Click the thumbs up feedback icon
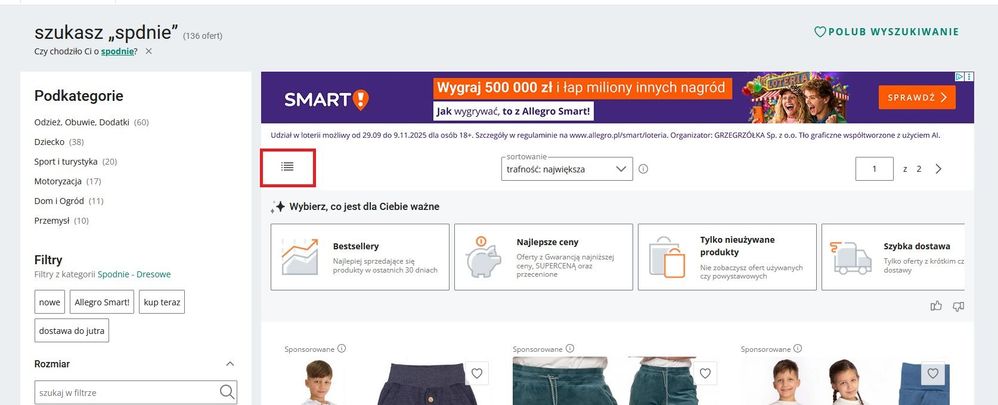Screen dimensions: 998x405 936,306
